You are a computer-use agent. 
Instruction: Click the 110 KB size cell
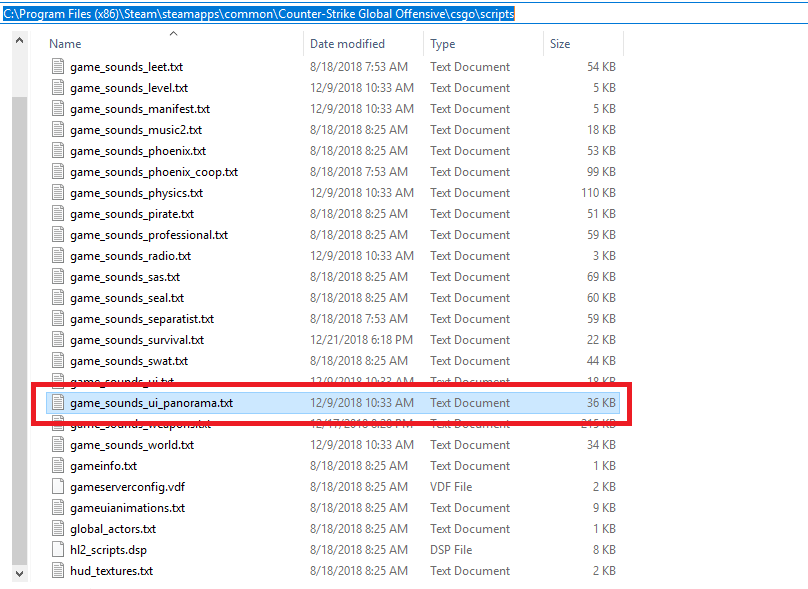[598, 193]
